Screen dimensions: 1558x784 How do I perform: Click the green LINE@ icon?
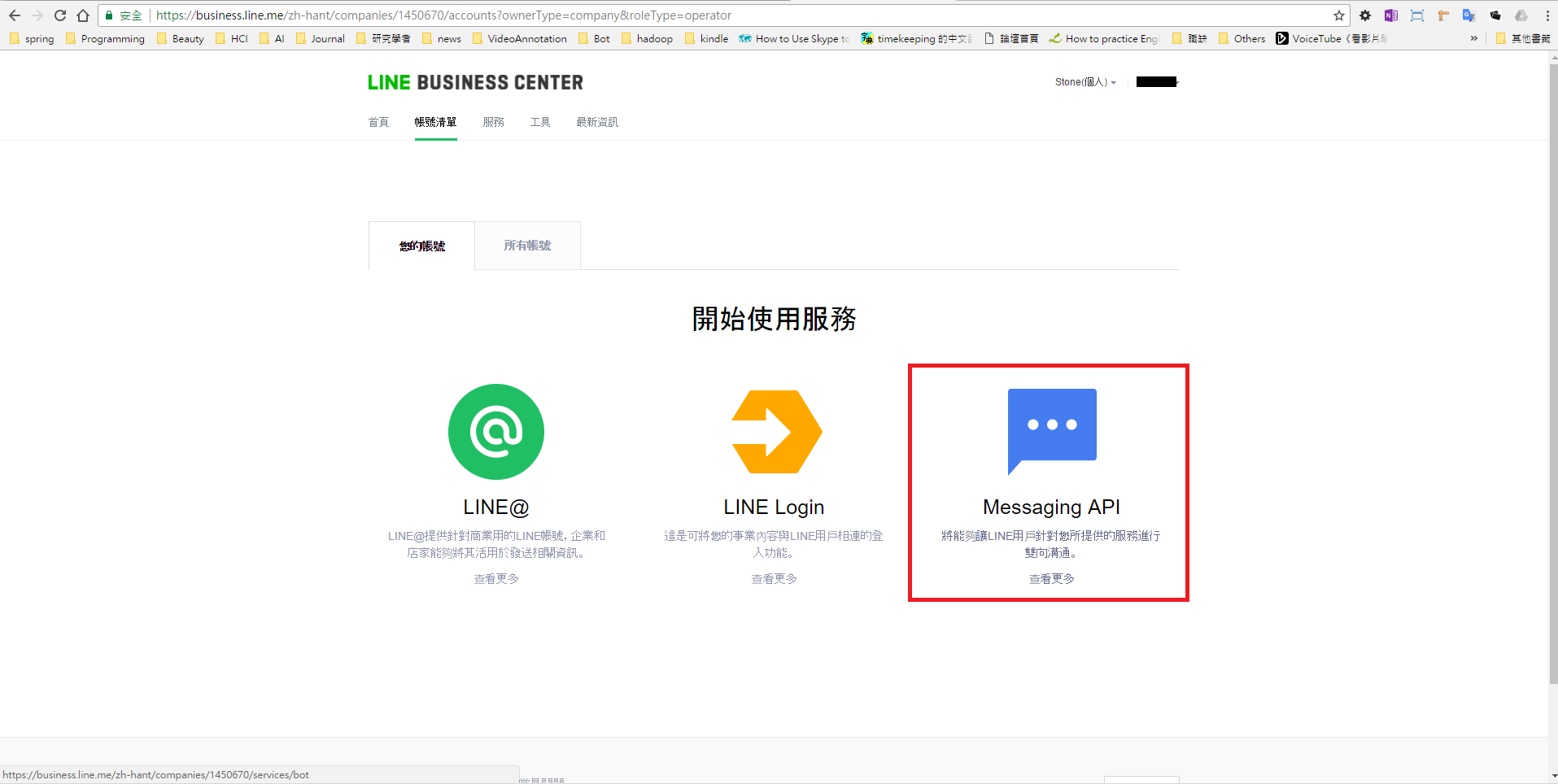496,432
